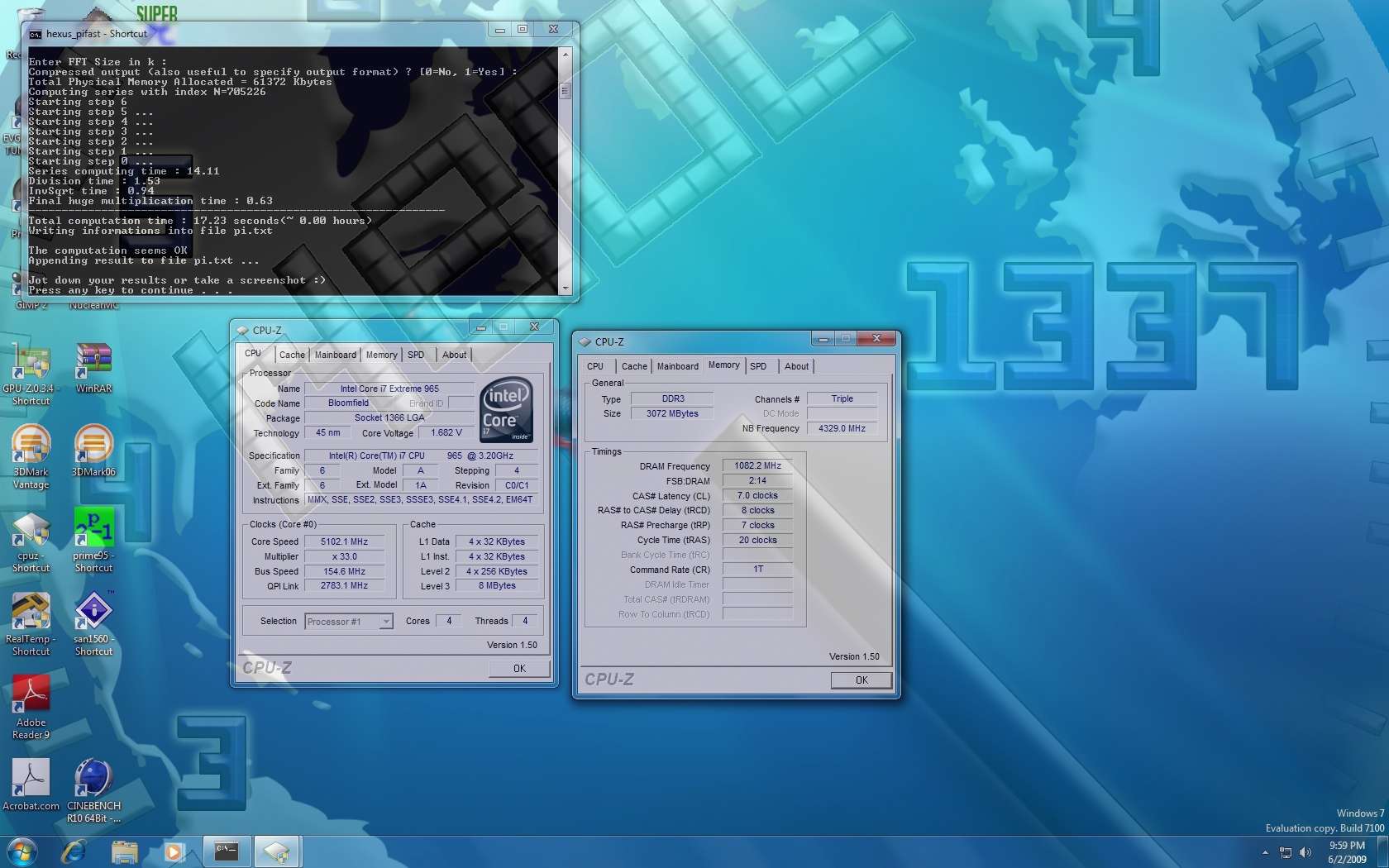
Task: Click the memory Size value 3072 MBytes
Action: [x=672, y=414]
